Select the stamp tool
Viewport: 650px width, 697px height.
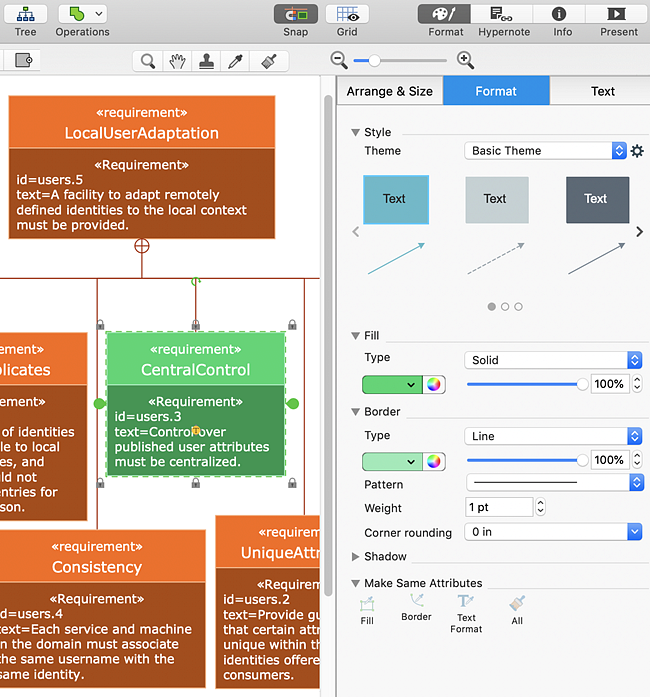click(206, 61)
